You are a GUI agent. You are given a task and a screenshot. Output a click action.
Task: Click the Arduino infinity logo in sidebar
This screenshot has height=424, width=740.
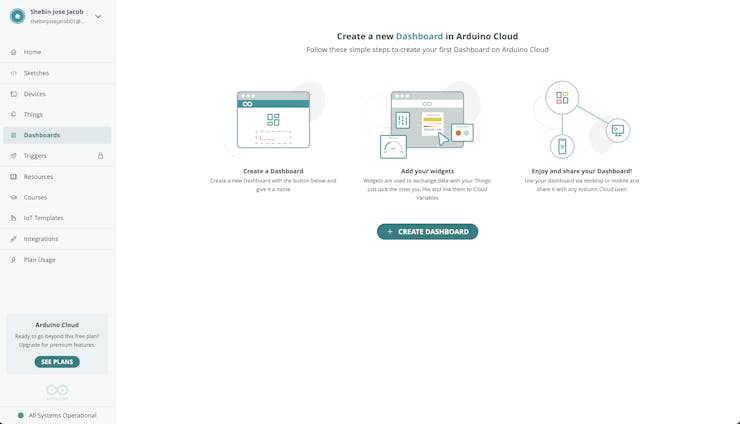[x=57, y=390]
